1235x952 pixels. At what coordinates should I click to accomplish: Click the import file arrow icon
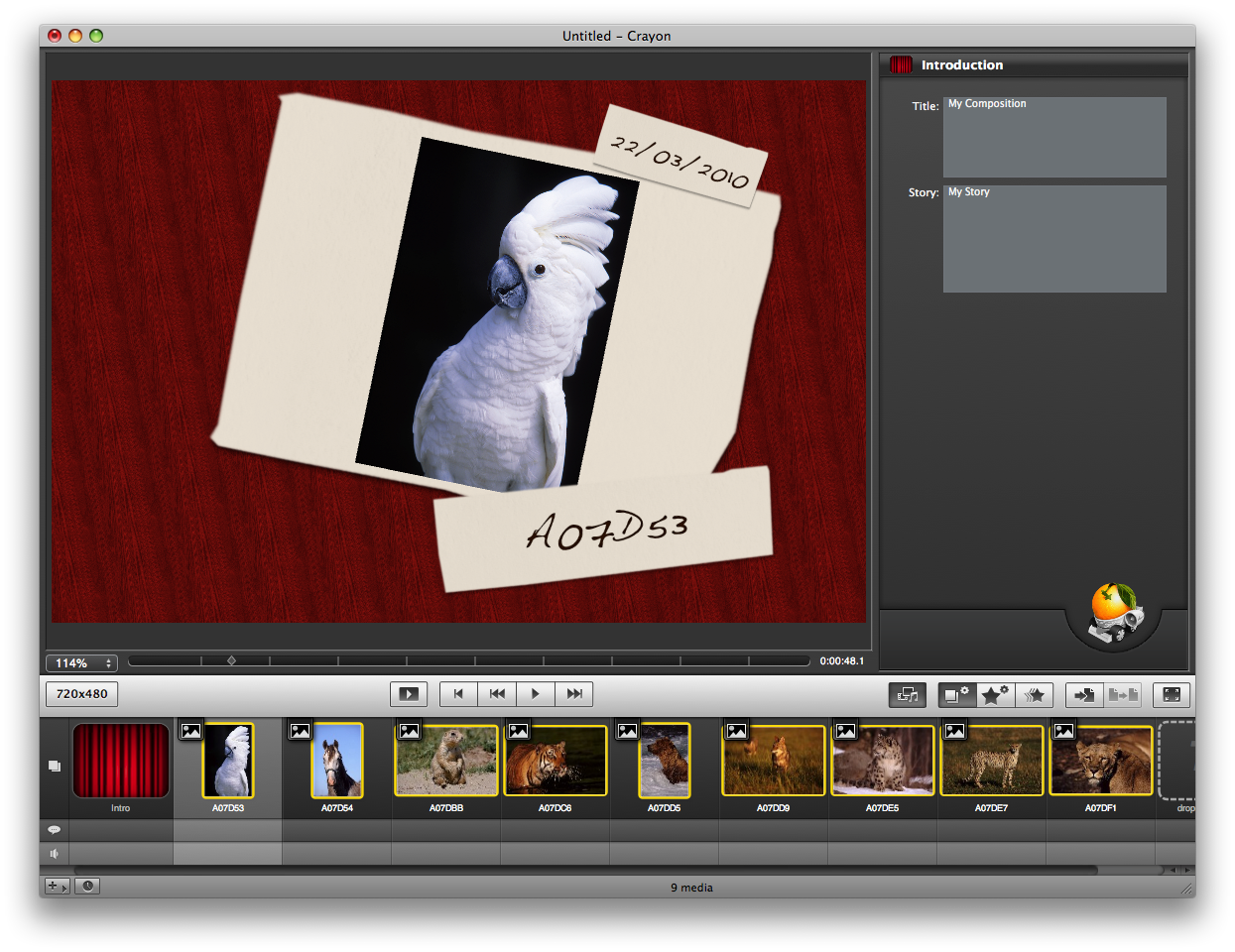click(1084, 695)
